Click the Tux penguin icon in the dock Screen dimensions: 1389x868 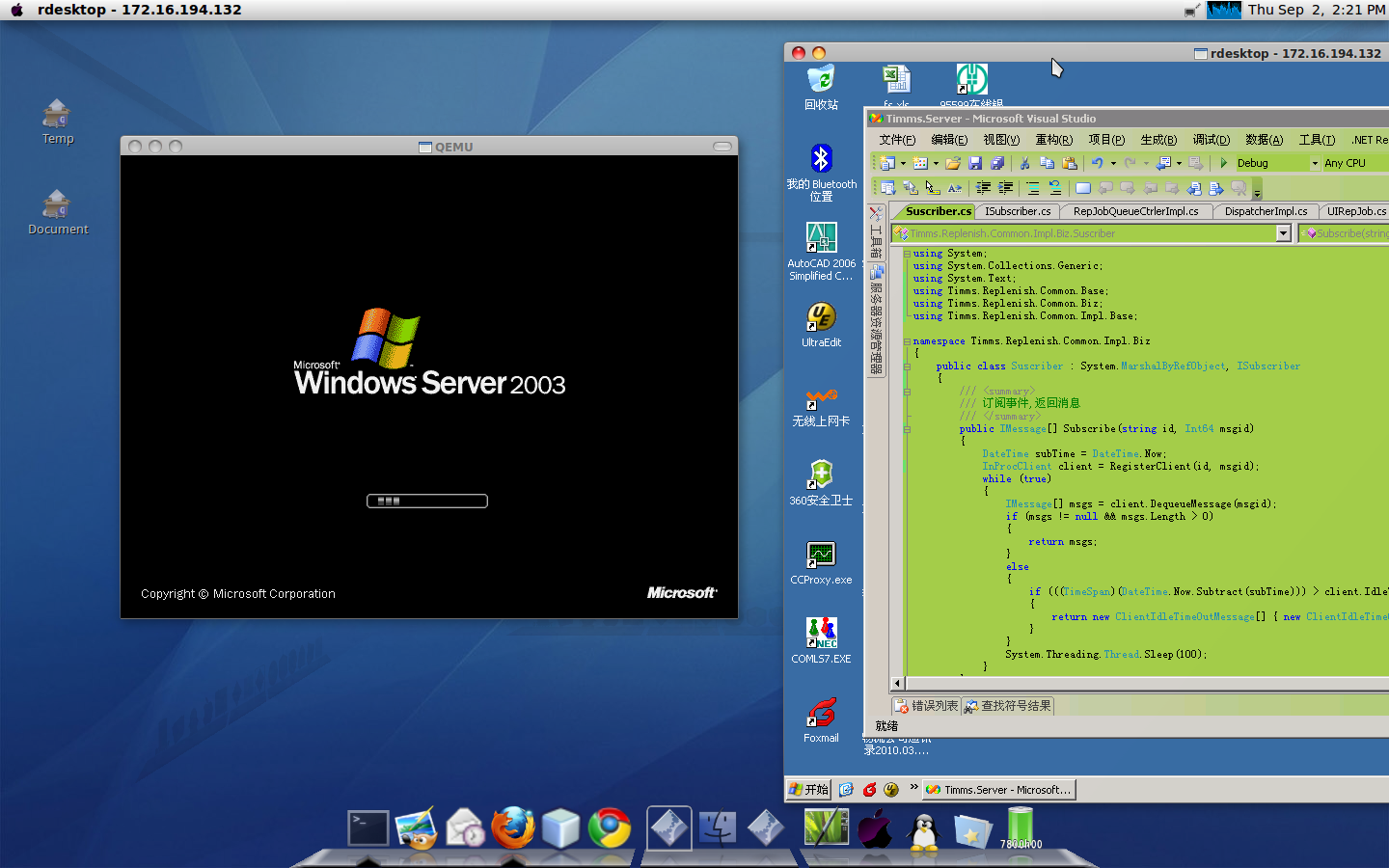pos(923,829)
